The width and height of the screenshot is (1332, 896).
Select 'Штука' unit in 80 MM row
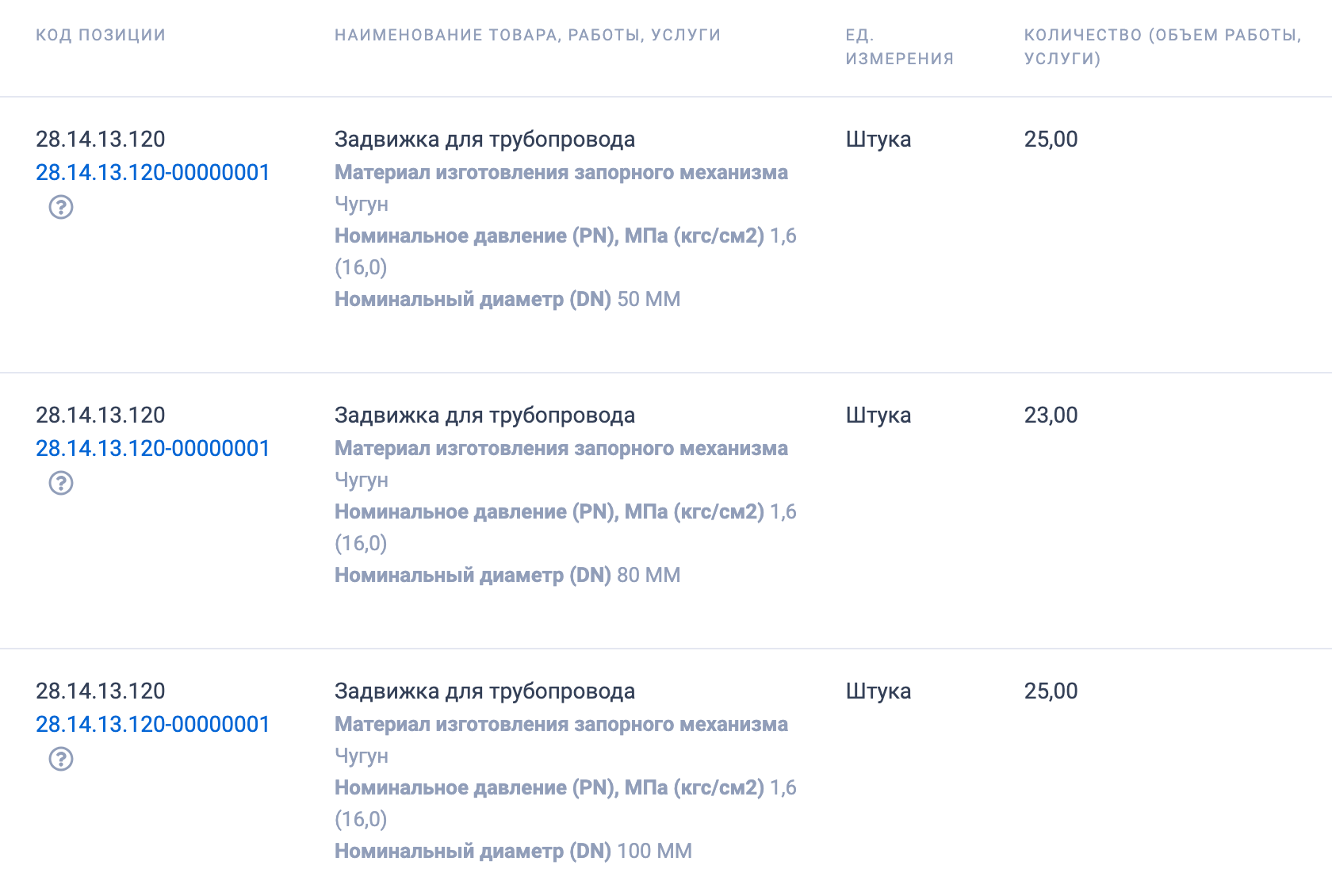[x=878, y=415]
